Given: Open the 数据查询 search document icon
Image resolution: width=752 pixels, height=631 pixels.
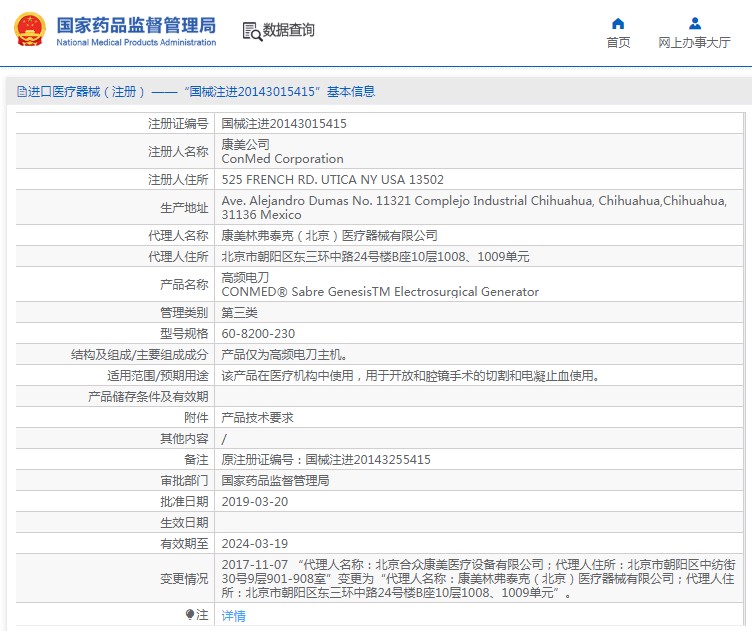Looking at the screenshot, I should coord(252,31).
